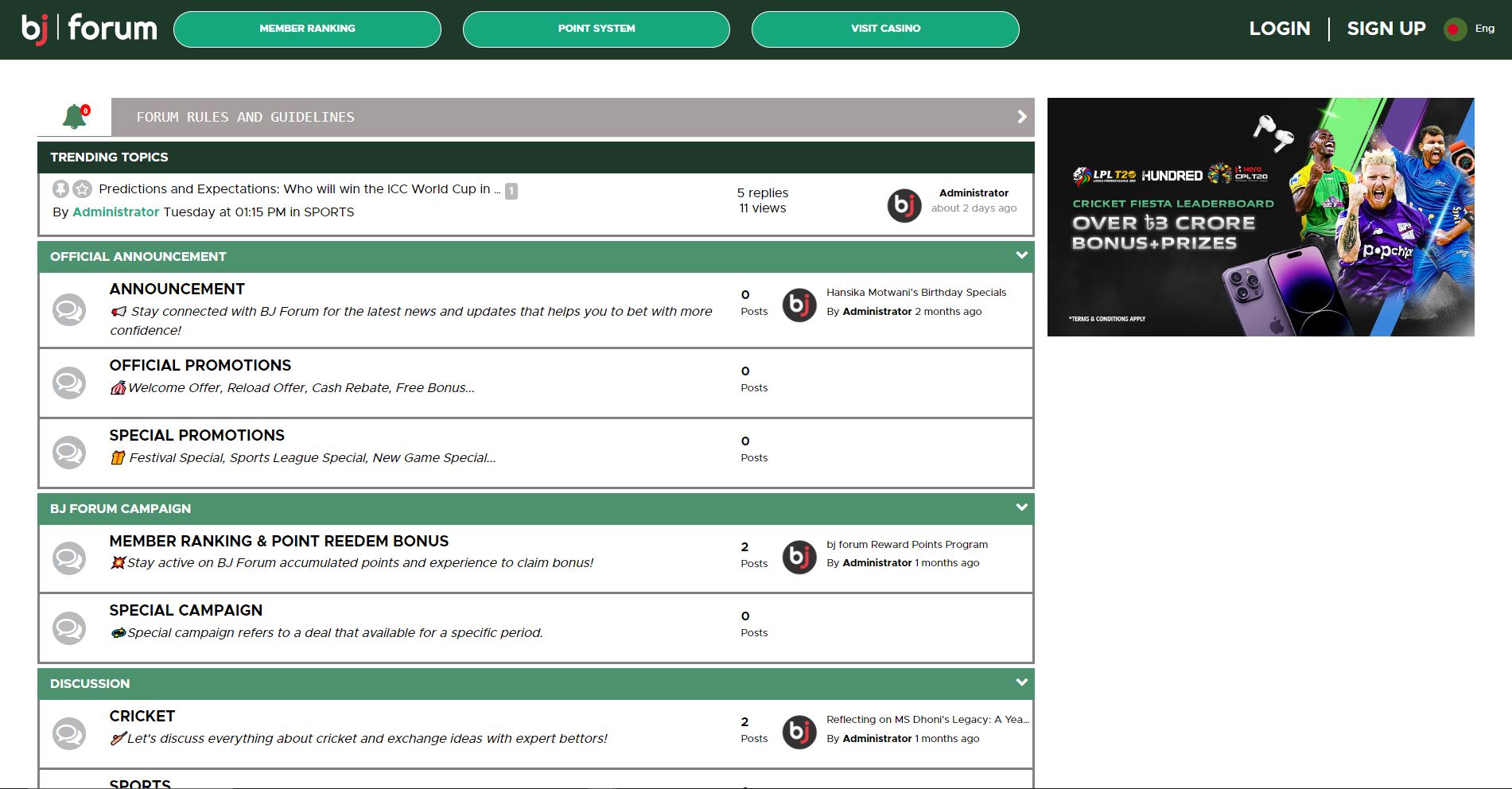Open the SPECIAL PROMOTIONS forum

(x=197, y=436)
